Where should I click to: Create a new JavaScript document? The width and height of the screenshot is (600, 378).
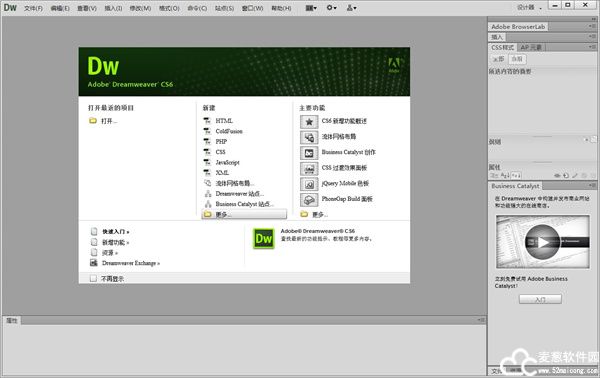point(227,162)
